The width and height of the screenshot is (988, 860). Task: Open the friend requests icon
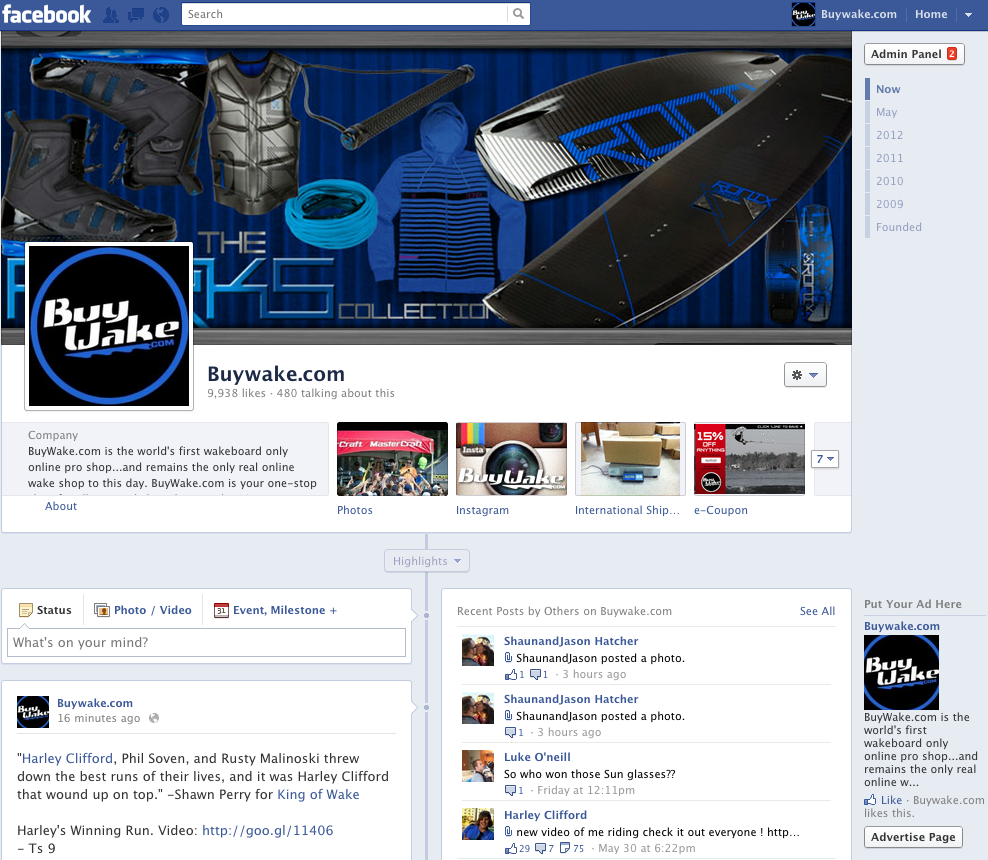pos(110,15)
